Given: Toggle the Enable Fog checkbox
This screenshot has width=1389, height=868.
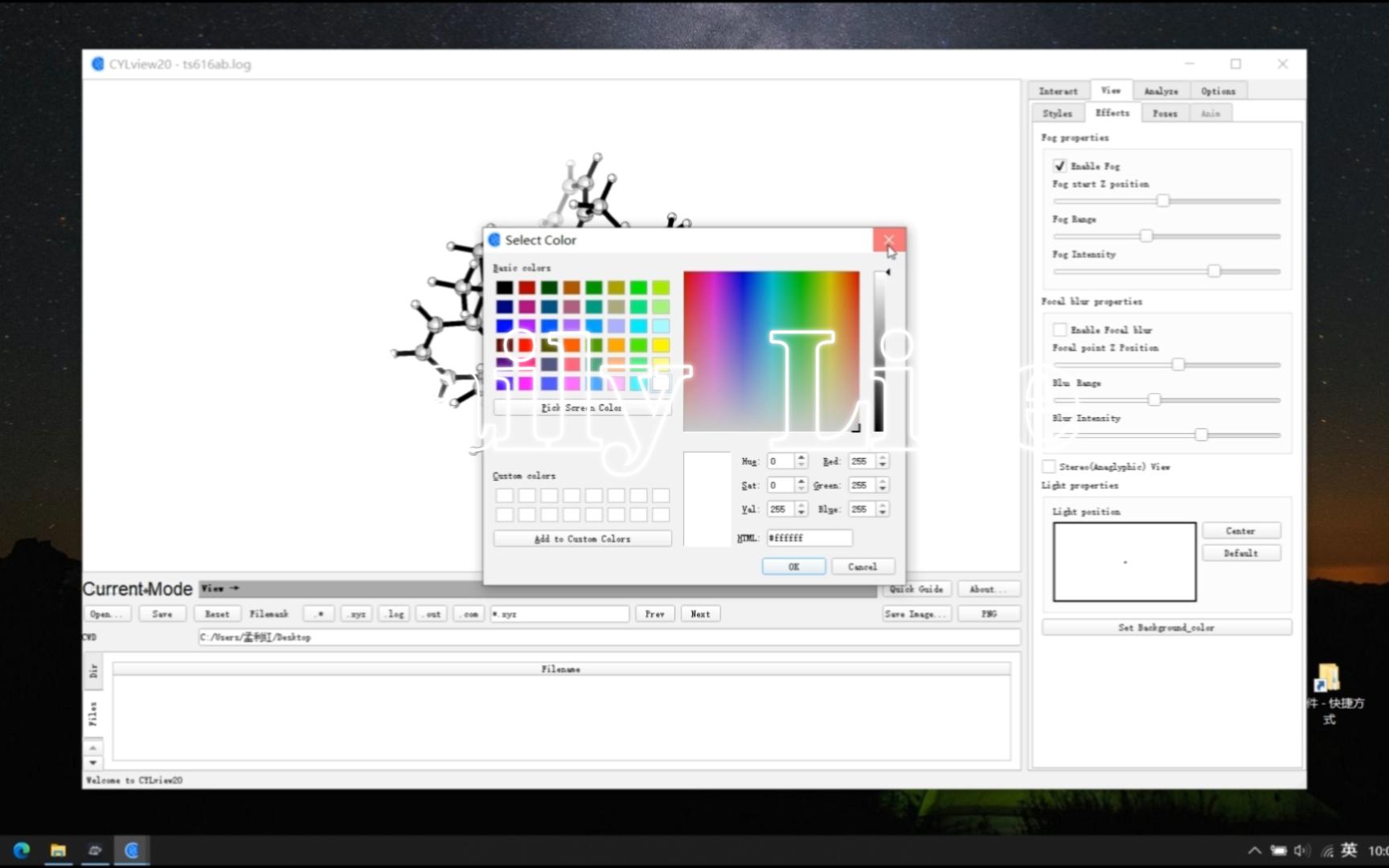Looking at the screenshot, I should pos(1059,166).
